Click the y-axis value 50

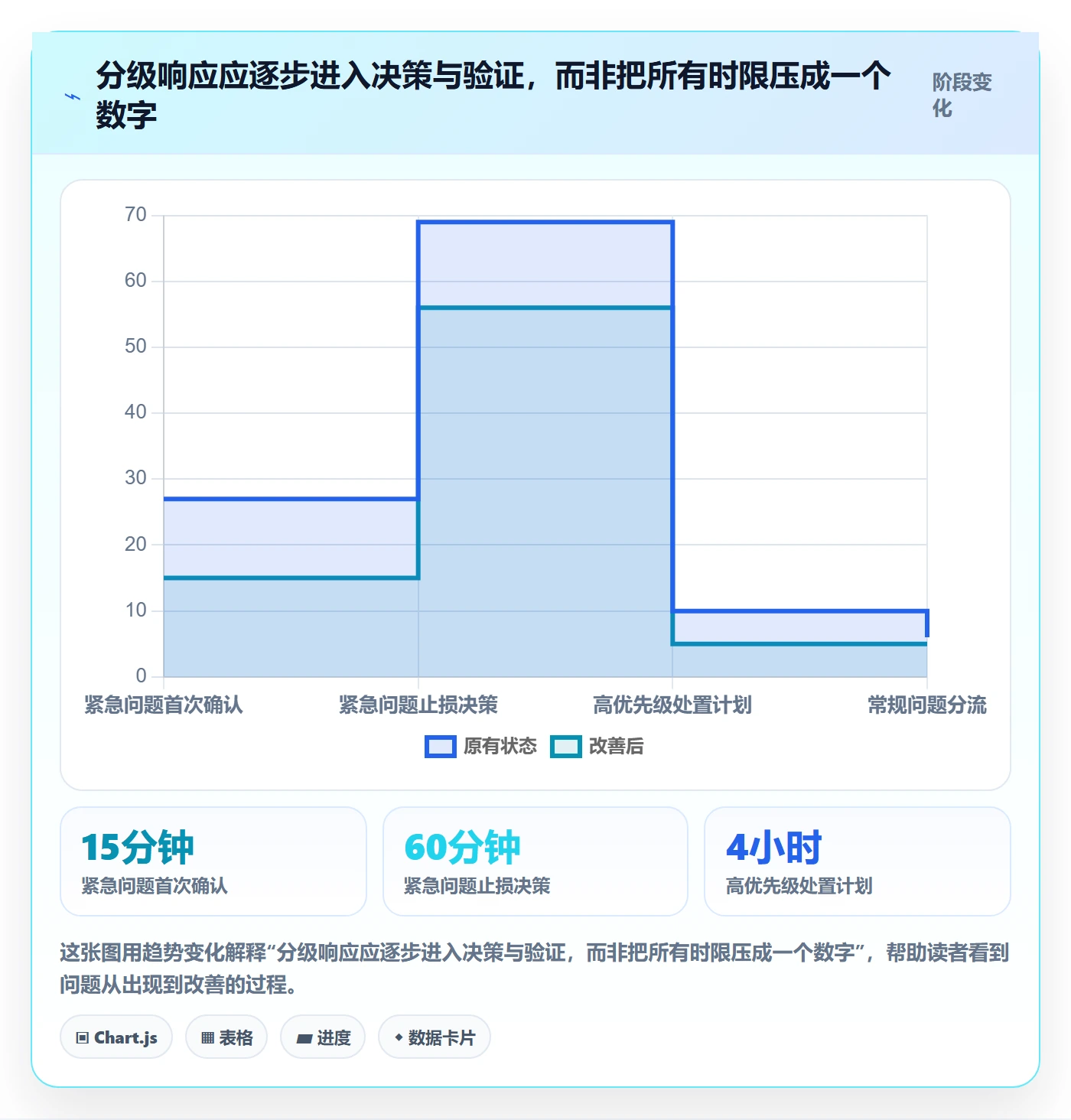(x=135, y=347)
